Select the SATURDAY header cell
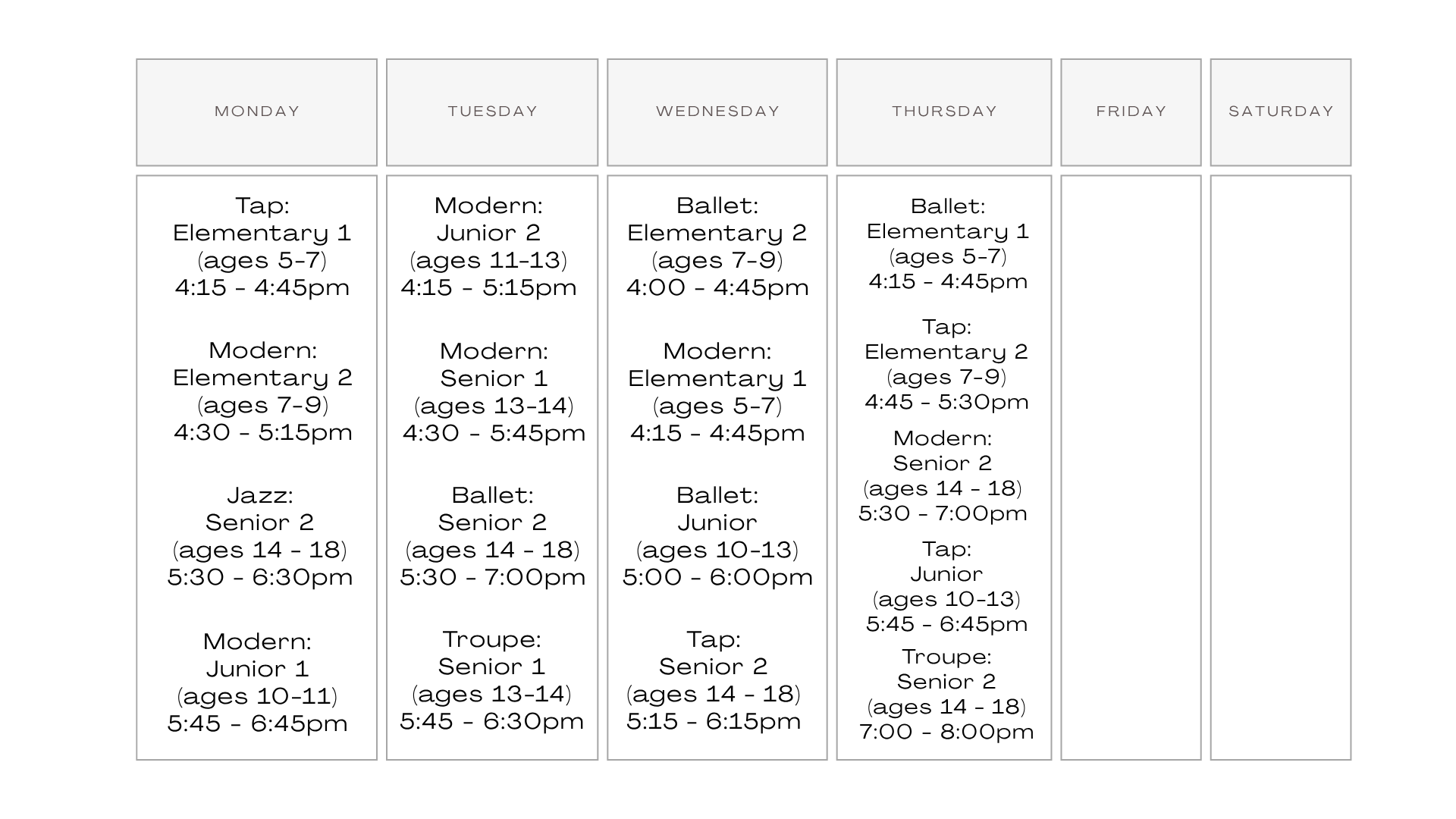The image size is (1456, 819). 1281,112
